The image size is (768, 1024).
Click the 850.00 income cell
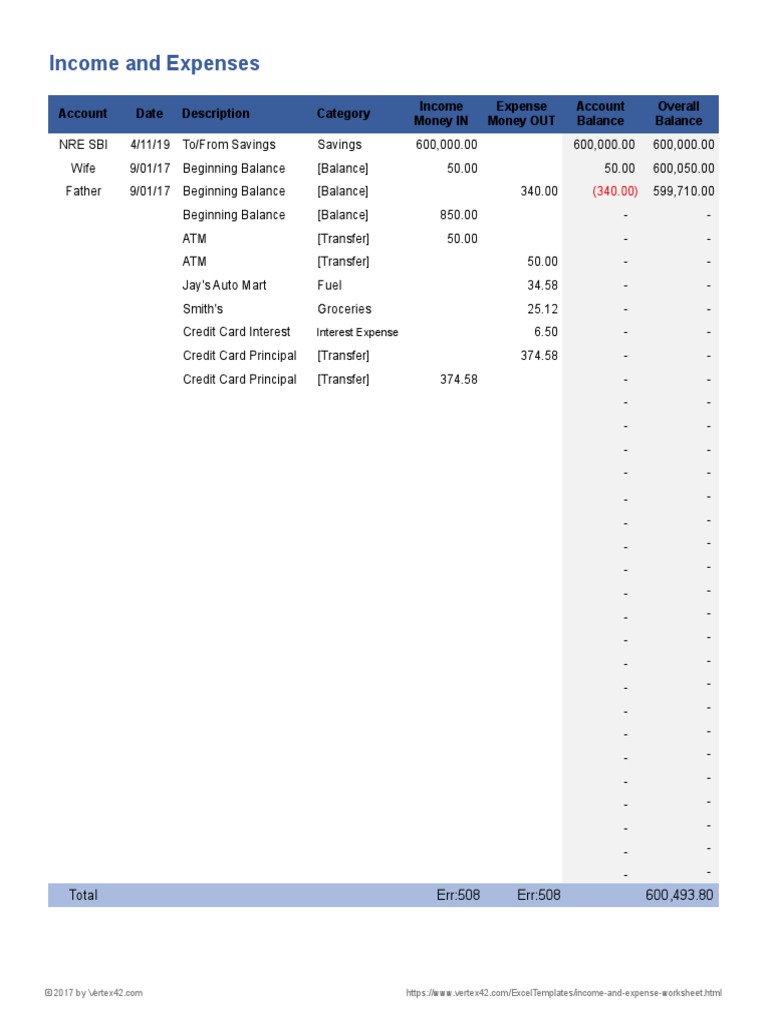click(x=458, y=215)
